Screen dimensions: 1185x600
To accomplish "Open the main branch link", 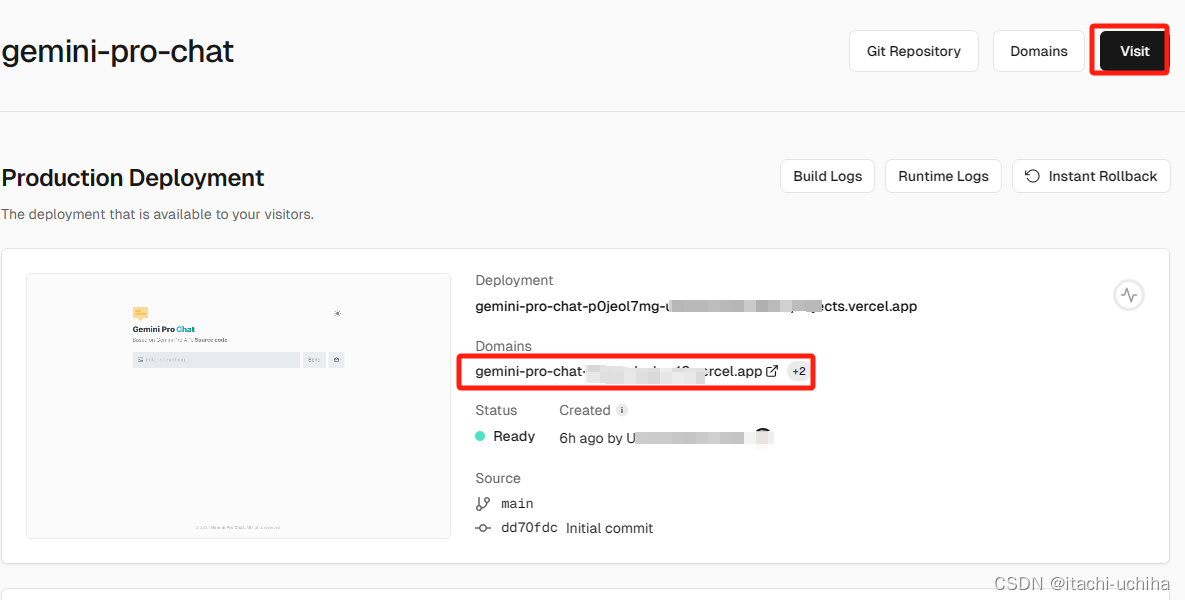I will click(x=517, y=503).
